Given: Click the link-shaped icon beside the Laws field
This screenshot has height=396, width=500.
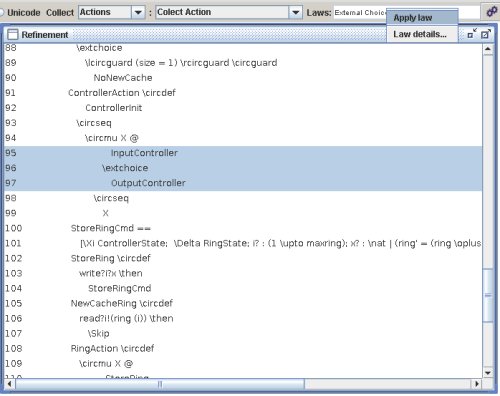Looking at the screenshot, I should [x=491, y=12].
